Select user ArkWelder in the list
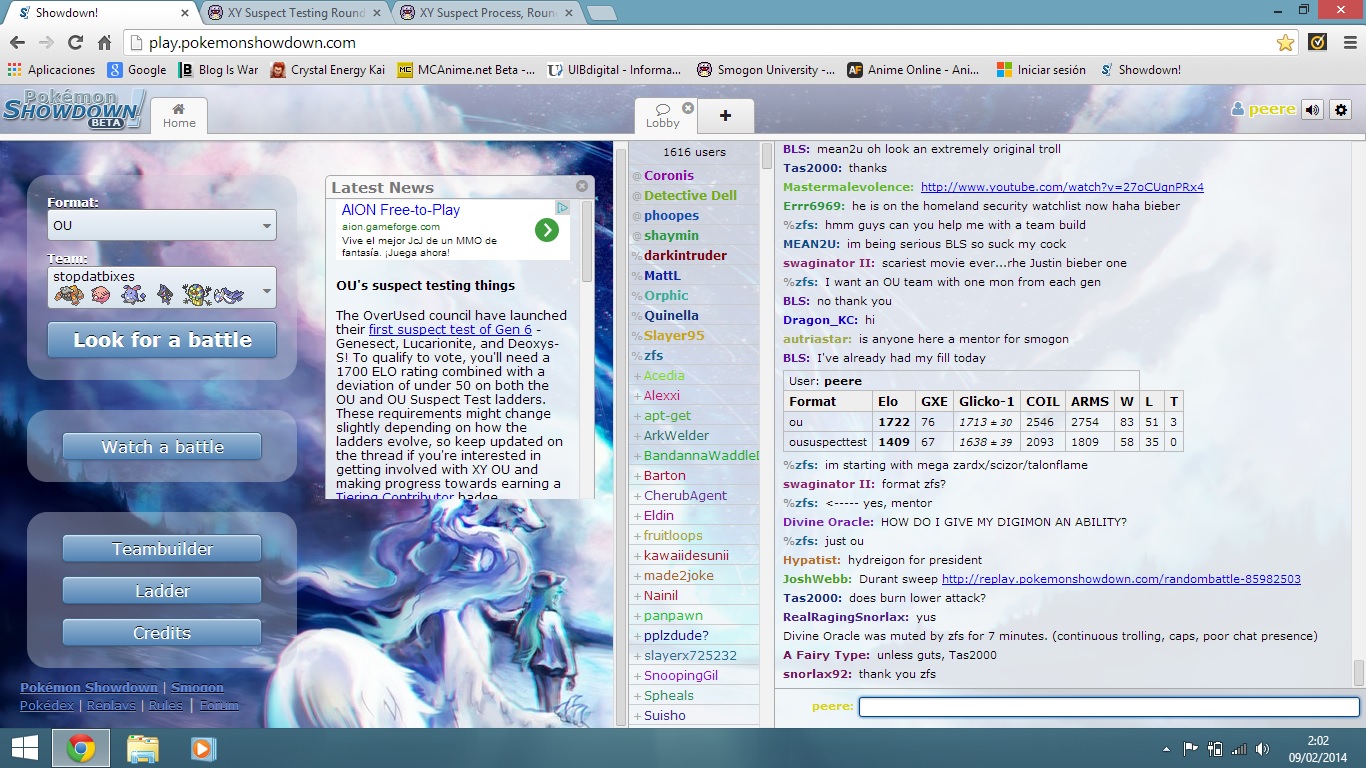 click(676, 435)
